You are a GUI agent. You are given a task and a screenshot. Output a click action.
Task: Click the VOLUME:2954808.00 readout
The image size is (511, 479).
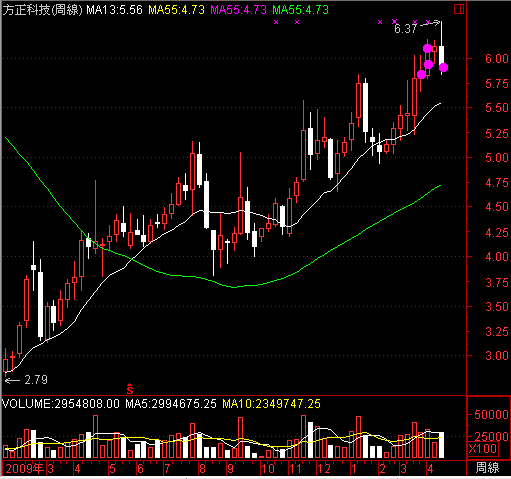(x=61, y=404)
